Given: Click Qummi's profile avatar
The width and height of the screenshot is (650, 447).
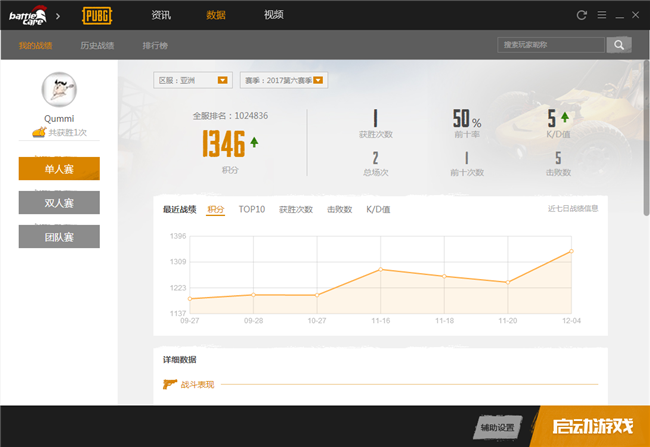Looking at the screenshot, I should 59,90.
